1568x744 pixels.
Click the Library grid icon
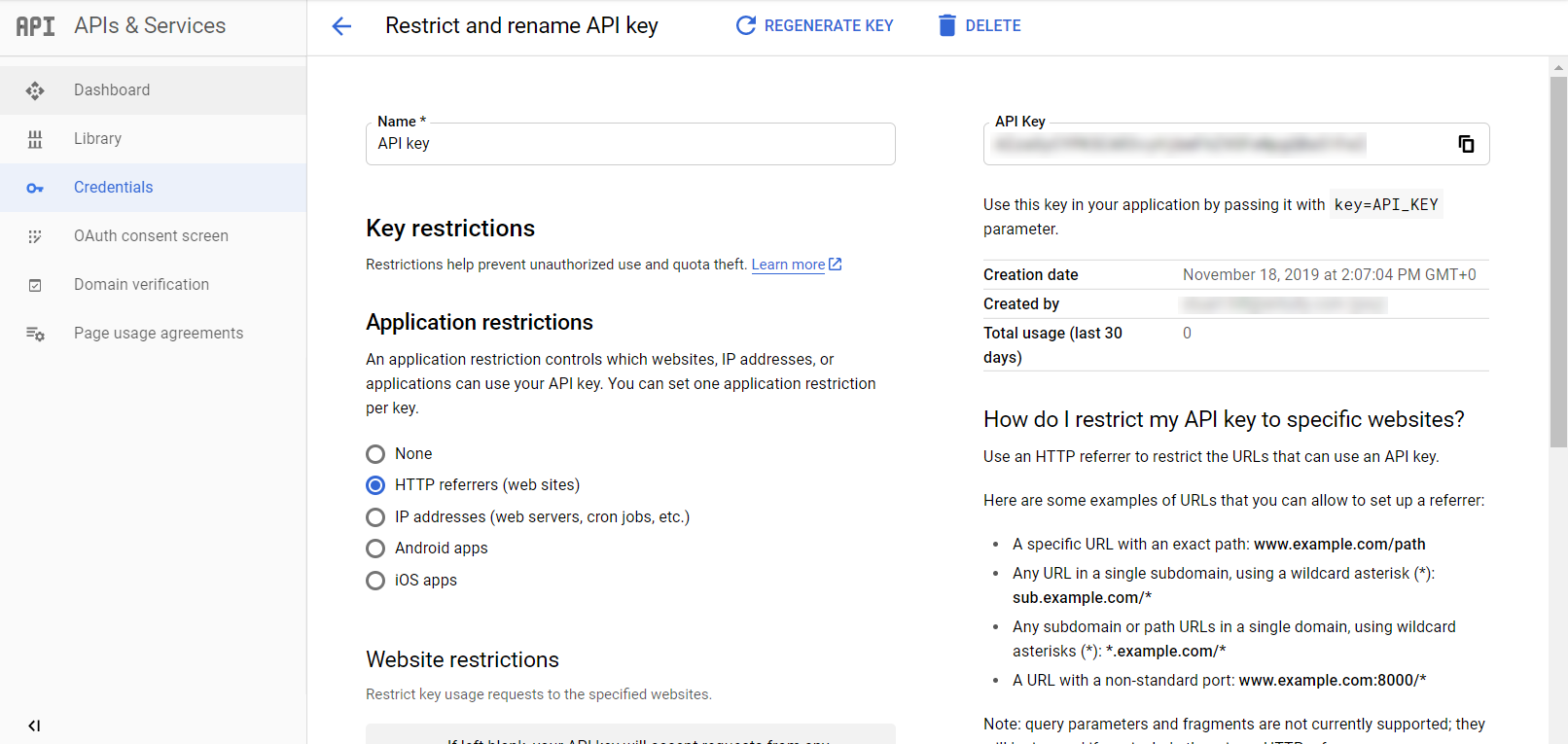tap(35, 139)
